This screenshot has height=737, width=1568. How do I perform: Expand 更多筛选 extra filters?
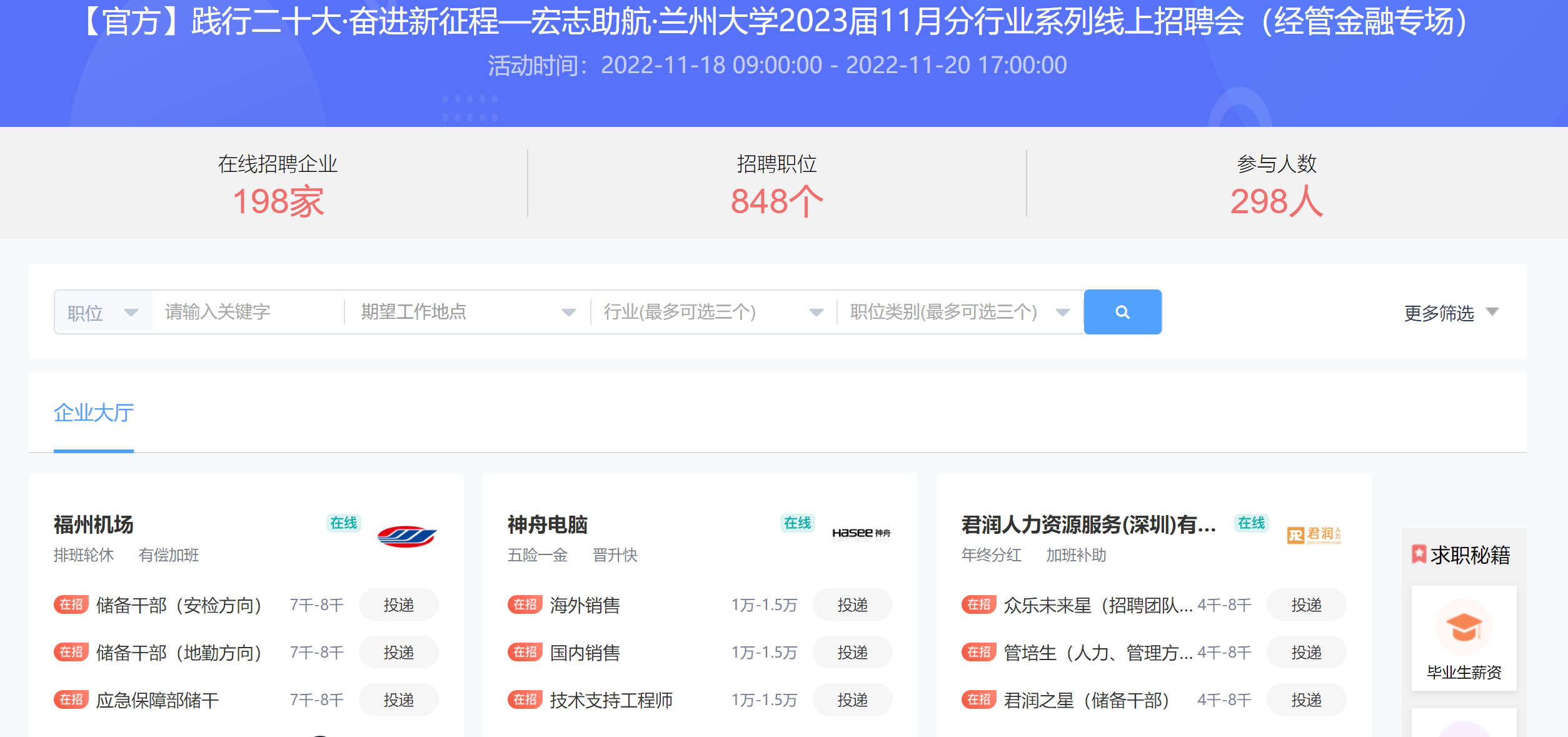coord(1450,312)
